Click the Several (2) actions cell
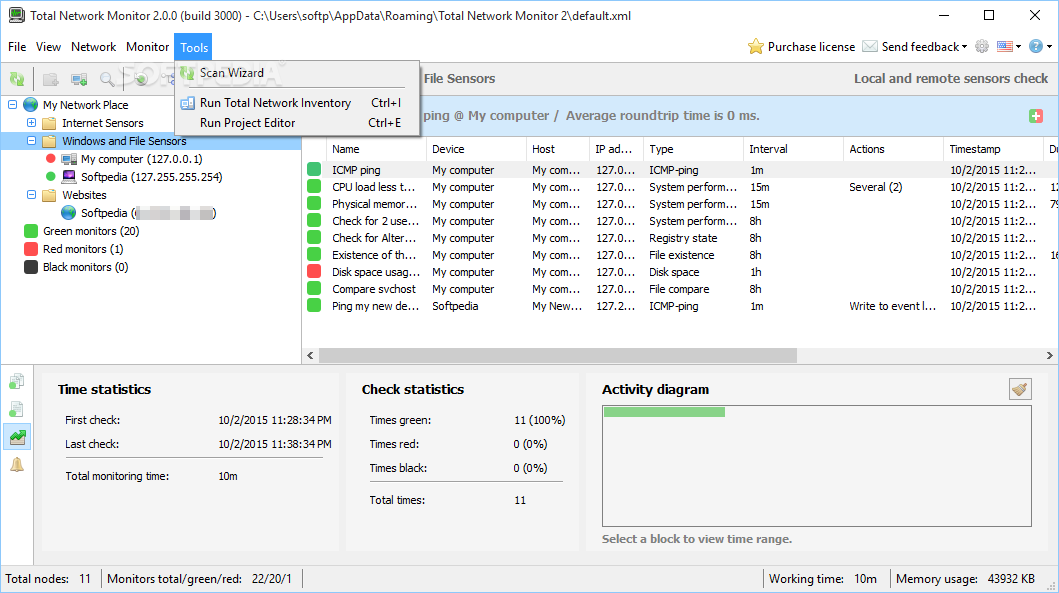The height and width of the screenshot is (593, 1059). [x=875, y=187]
